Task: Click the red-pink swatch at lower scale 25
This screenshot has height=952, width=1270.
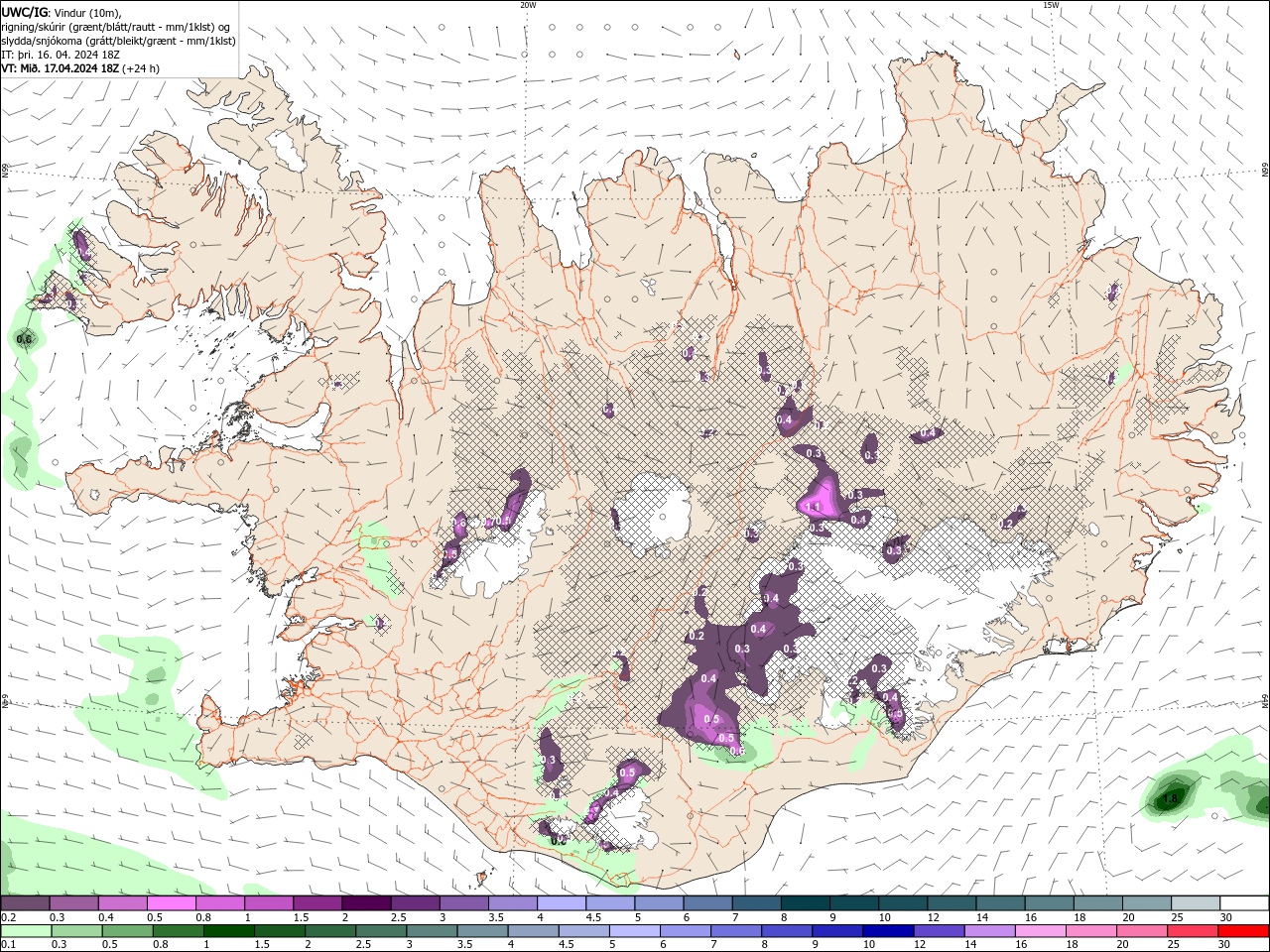Action: coord(1193,931)
